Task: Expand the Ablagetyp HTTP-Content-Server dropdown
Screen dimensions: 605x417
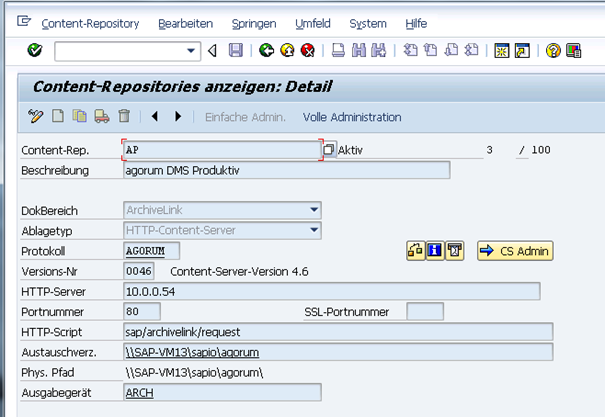Action: coord(314,230)
